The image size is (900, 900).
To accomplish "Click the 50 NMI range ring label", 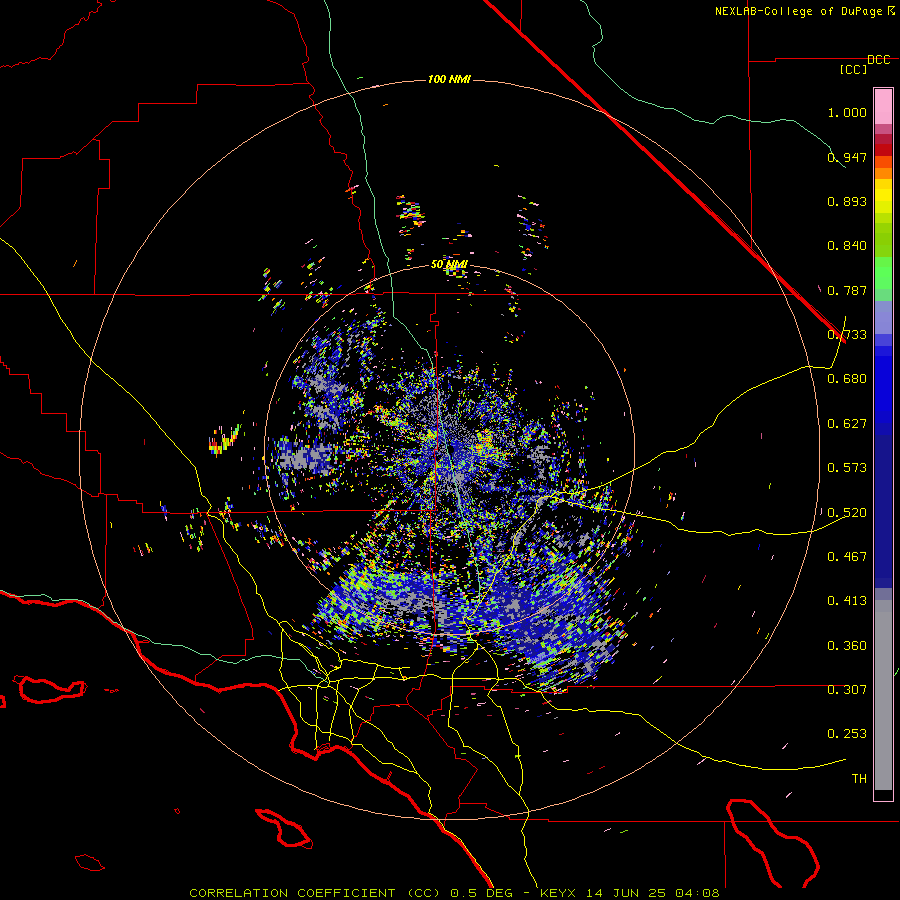I will click(449, 265).
